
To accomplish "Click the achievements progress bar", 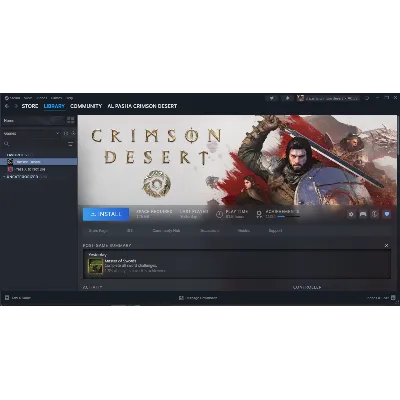I will (289, 217).
